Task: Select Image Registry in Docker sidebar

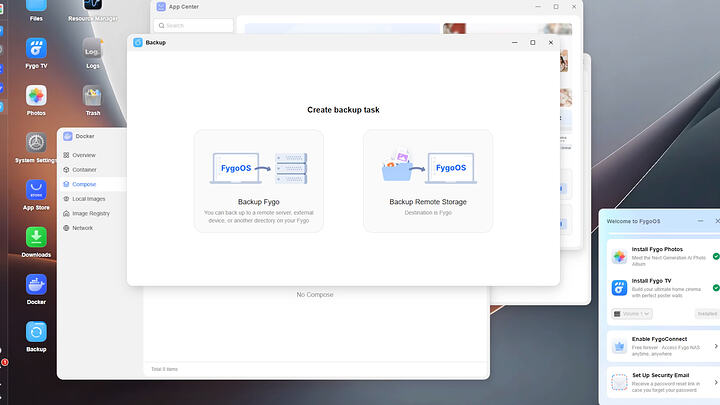Action: 90,214
